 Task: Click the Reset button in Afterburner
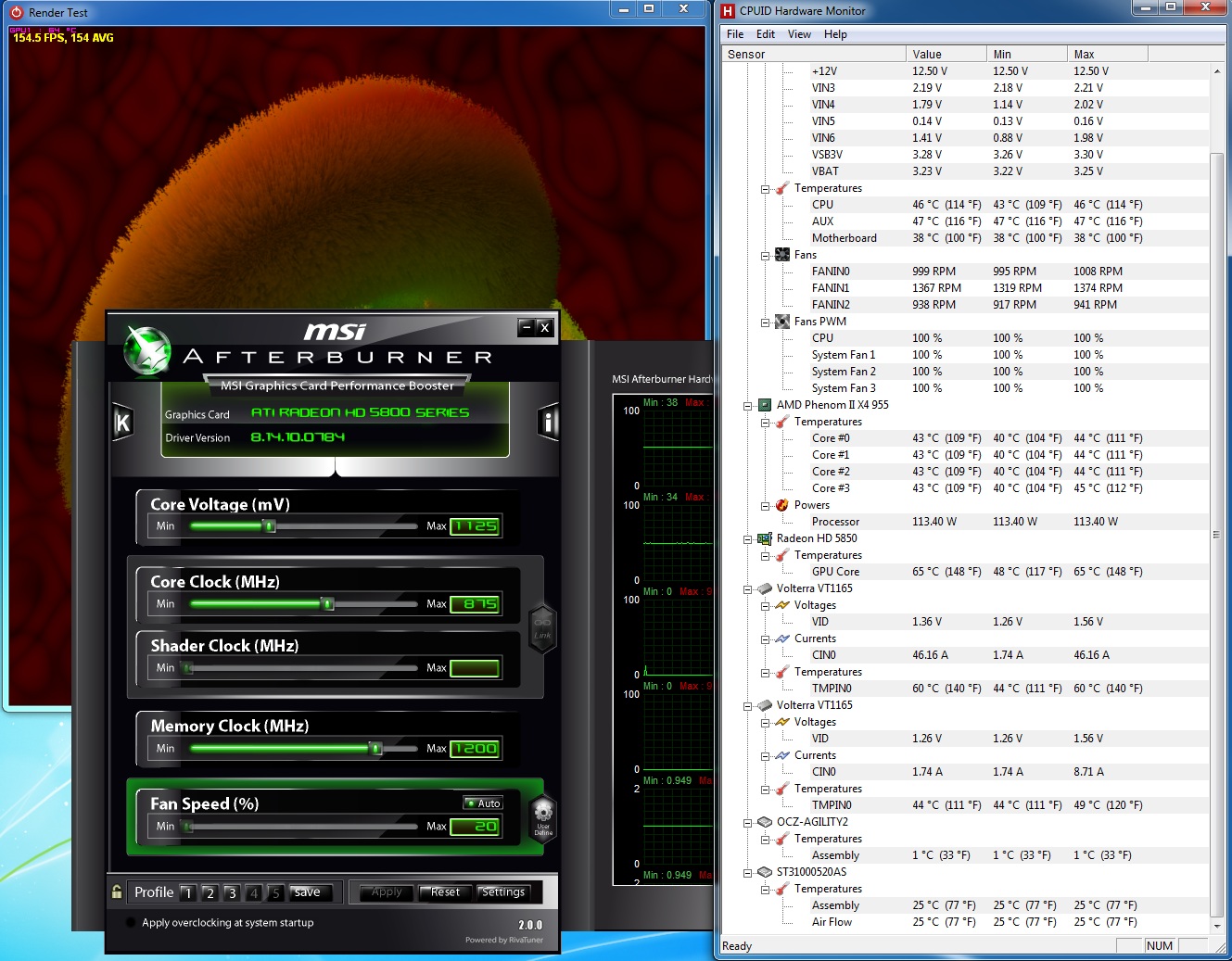click(x=445, y=891)
